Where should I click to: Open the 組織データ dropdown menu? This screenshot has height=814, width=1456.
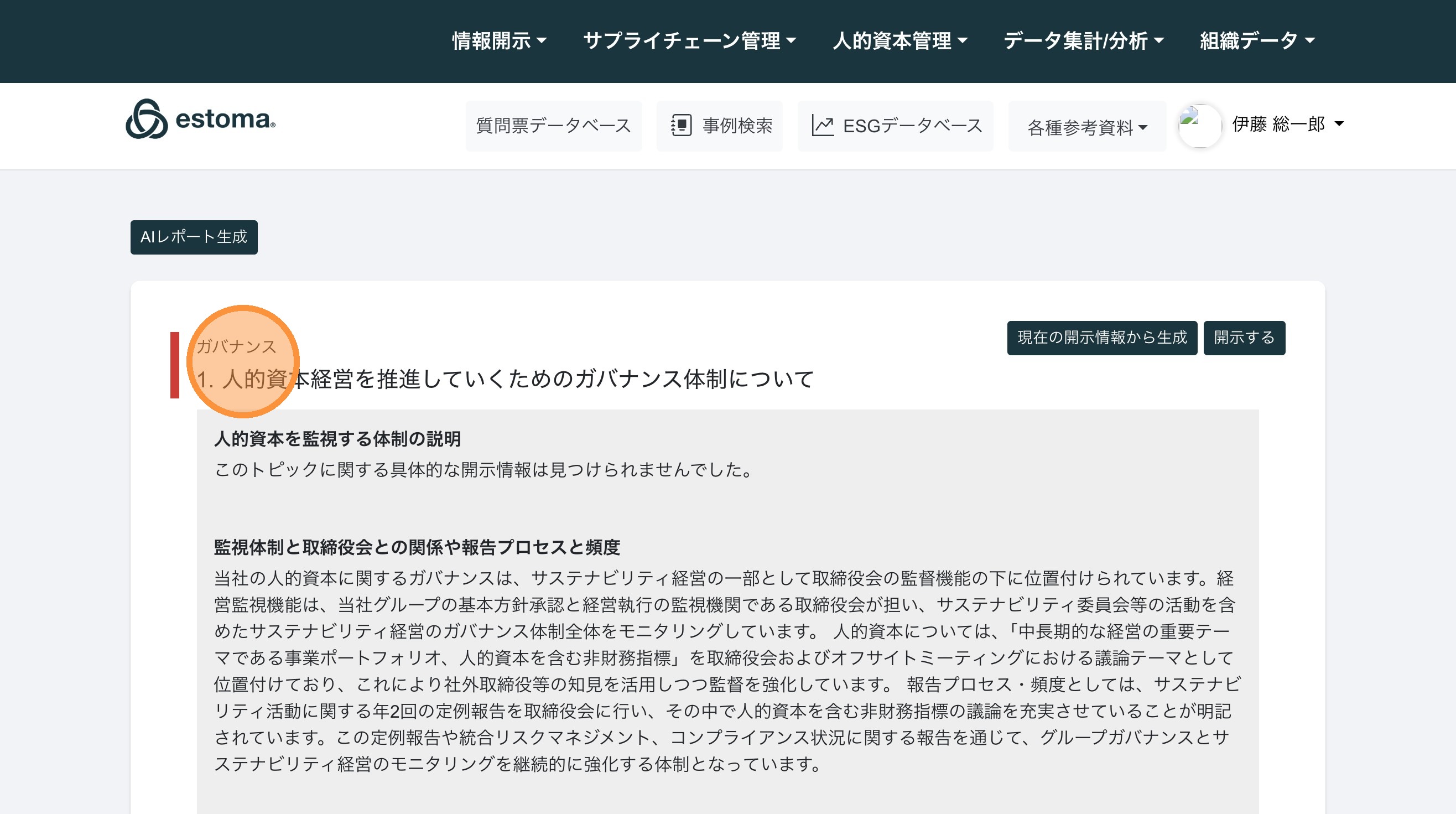click(1257, 41)
